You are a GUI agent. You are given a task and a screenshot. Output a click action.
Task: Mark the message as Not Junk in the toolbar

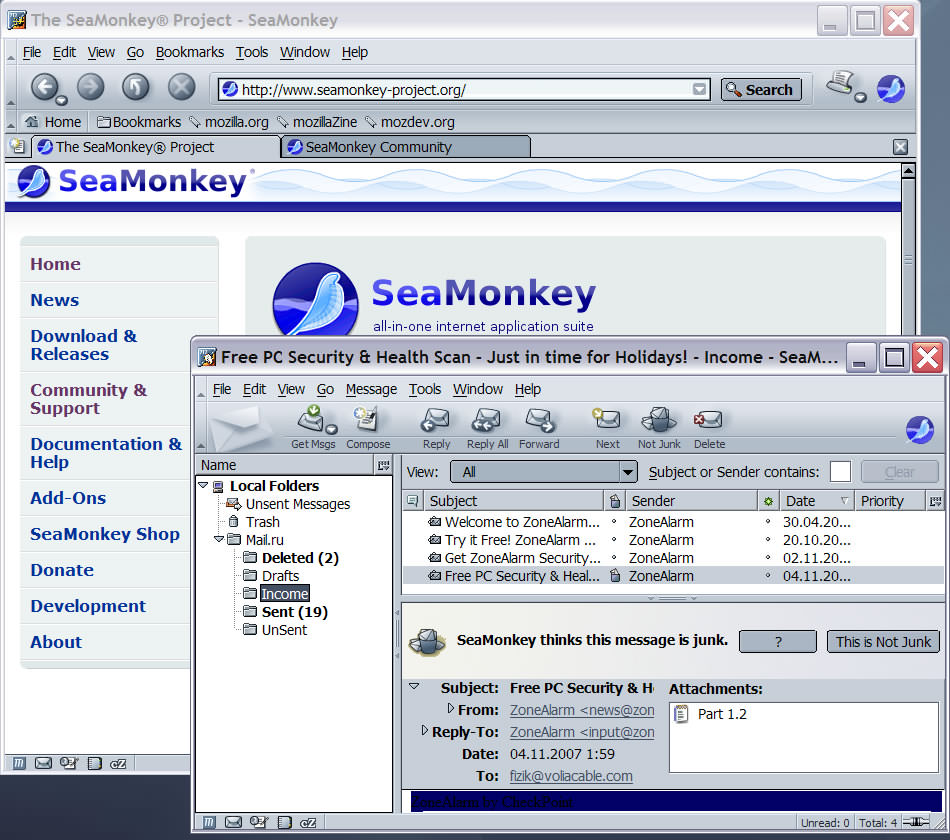(x=659, y=427)
